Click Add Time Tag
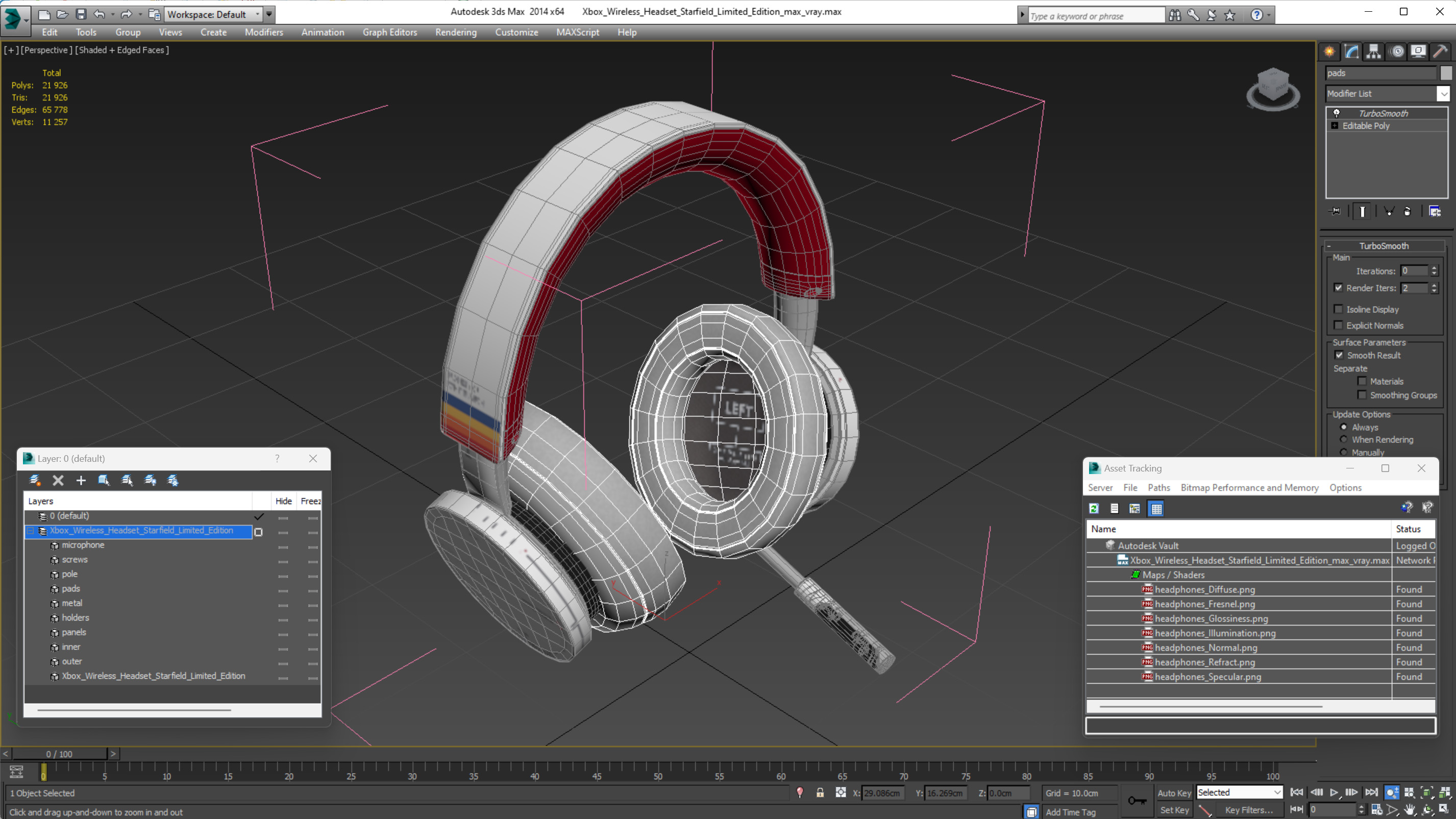Image resolution: width=1456 pixels, height=819 pixels. click(x=1071, y=812)
